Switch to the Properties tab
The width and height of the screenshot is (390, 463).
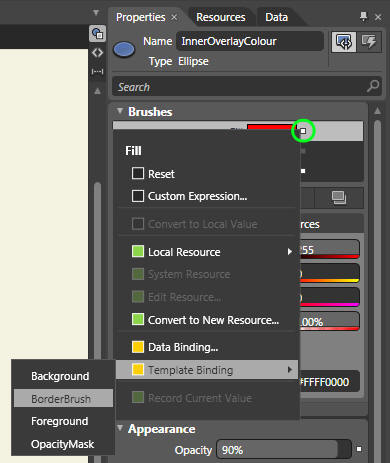coord(140,17)
